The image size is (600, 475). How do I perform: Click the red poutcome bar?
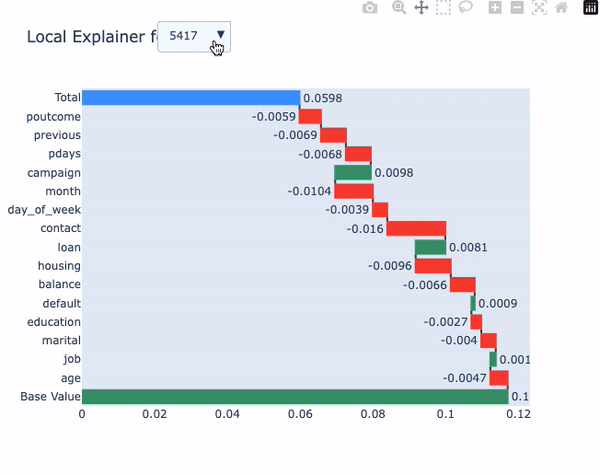[310, 116]
